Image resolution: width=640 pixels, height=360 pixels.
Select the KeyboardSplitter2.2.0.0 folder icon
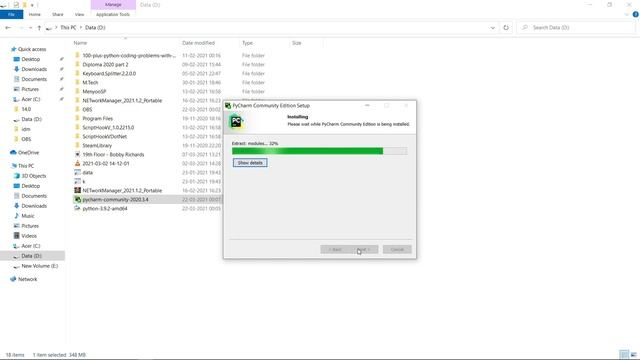(x=77, y=73)
